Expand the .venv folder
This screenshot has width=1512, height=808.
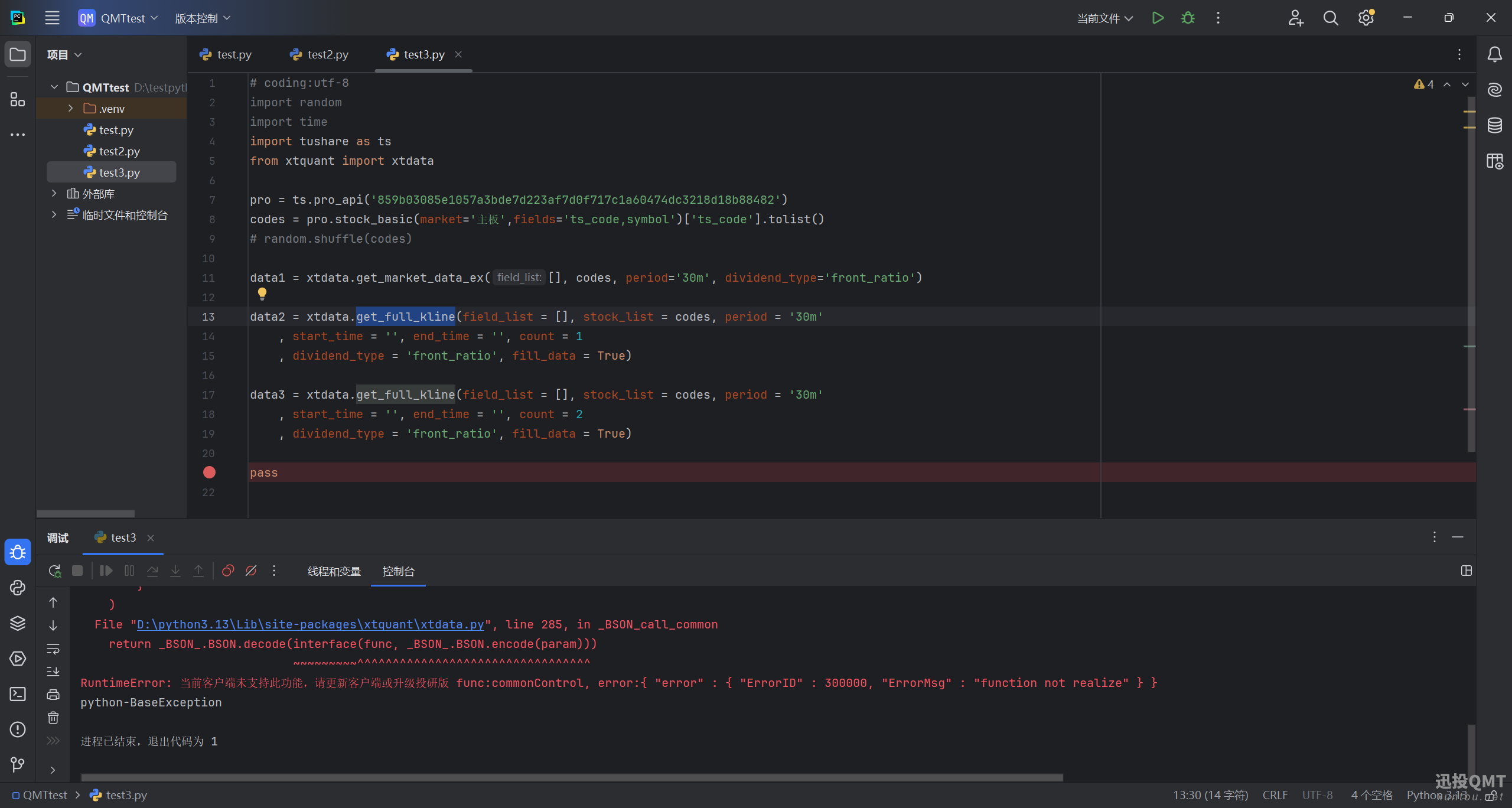tap(71, 109)
